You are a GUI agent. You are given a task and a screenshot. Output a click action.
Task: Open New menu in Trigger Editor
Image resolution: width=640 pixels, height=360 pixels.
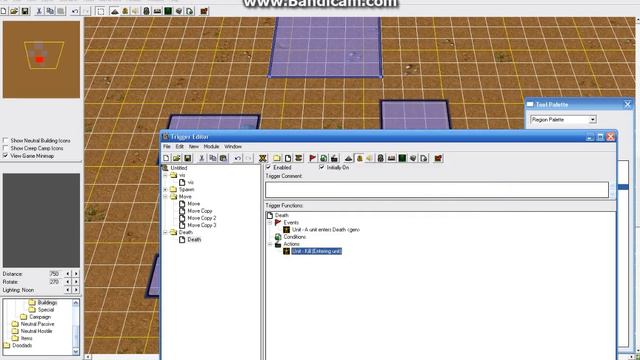pos(193,147)
